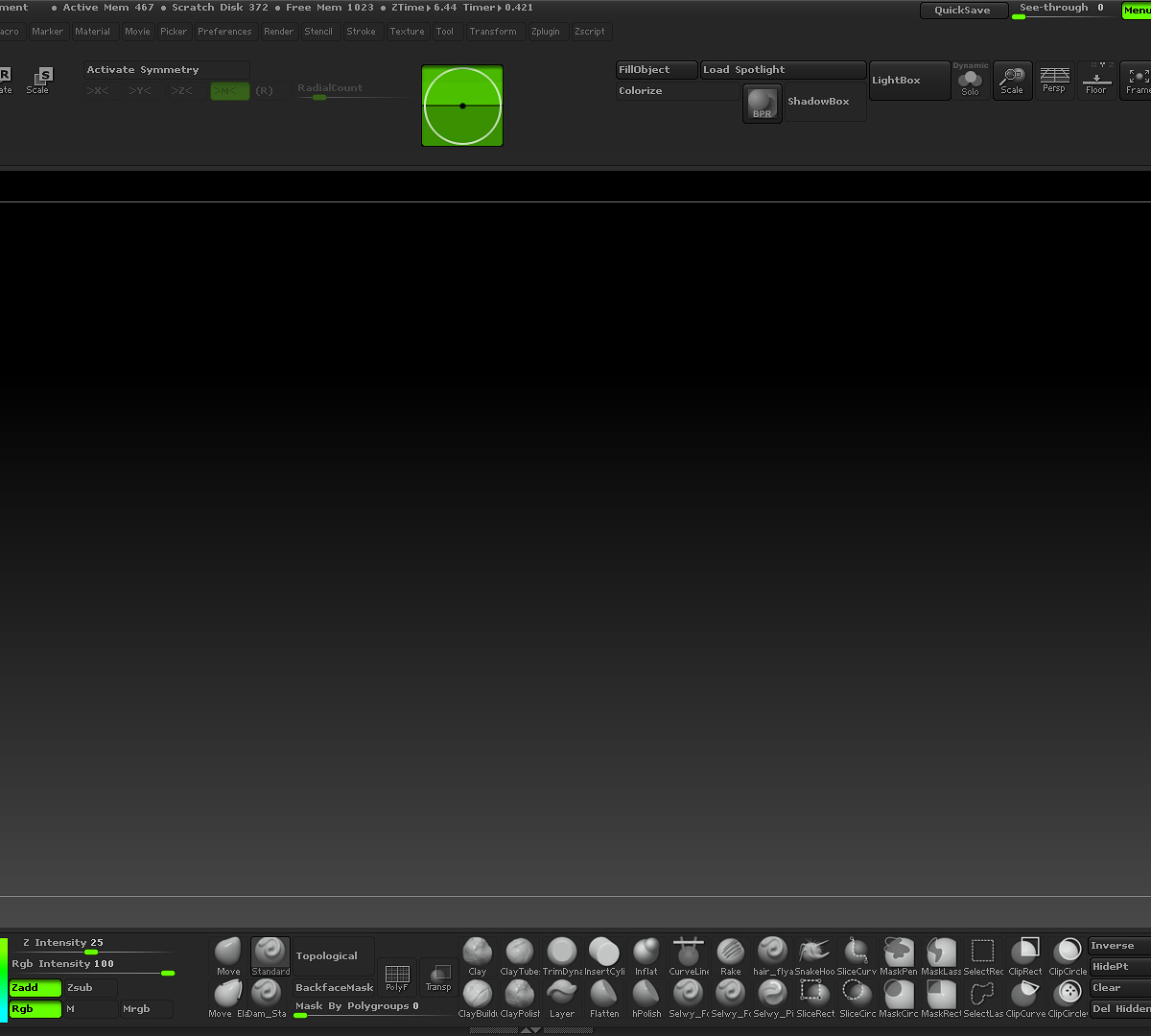The image size is (1151, 1036).
Task: Toggle Transp transparency mode
Action: pos(438,977)
